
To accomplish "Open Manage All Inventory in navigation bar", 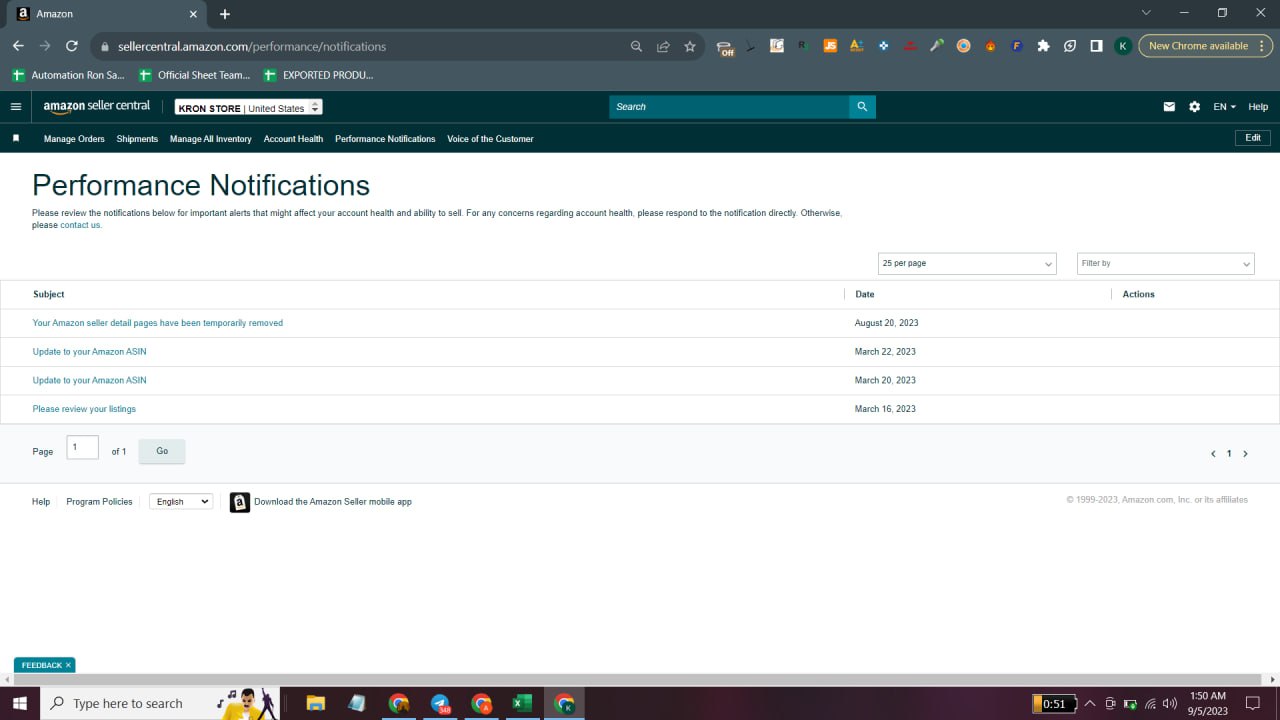I will click(211, 139).
